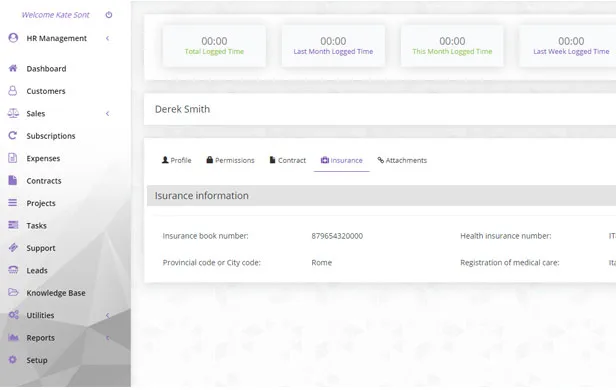This screenshot has width=616, height=390.
Task: Switch to the Contract tab
Action: (x=288, y=160)
